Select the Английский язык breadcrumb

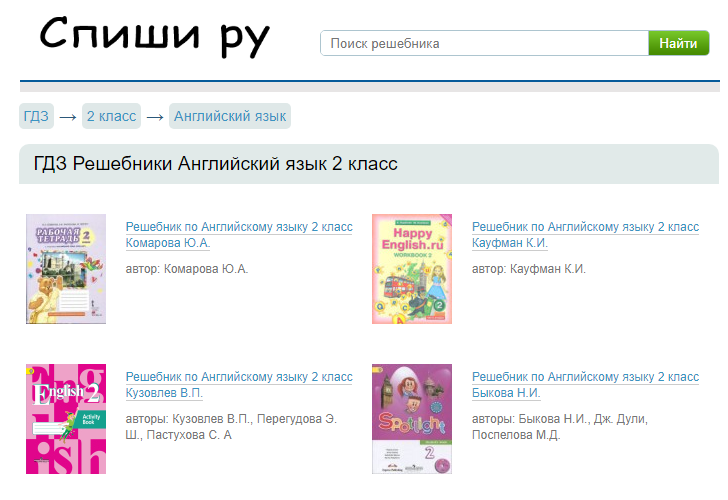230,116
